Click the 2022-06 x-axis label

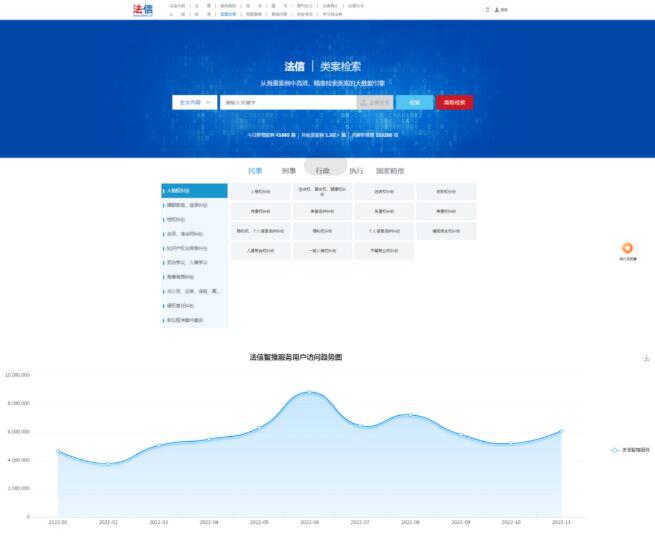coord(310,522)
